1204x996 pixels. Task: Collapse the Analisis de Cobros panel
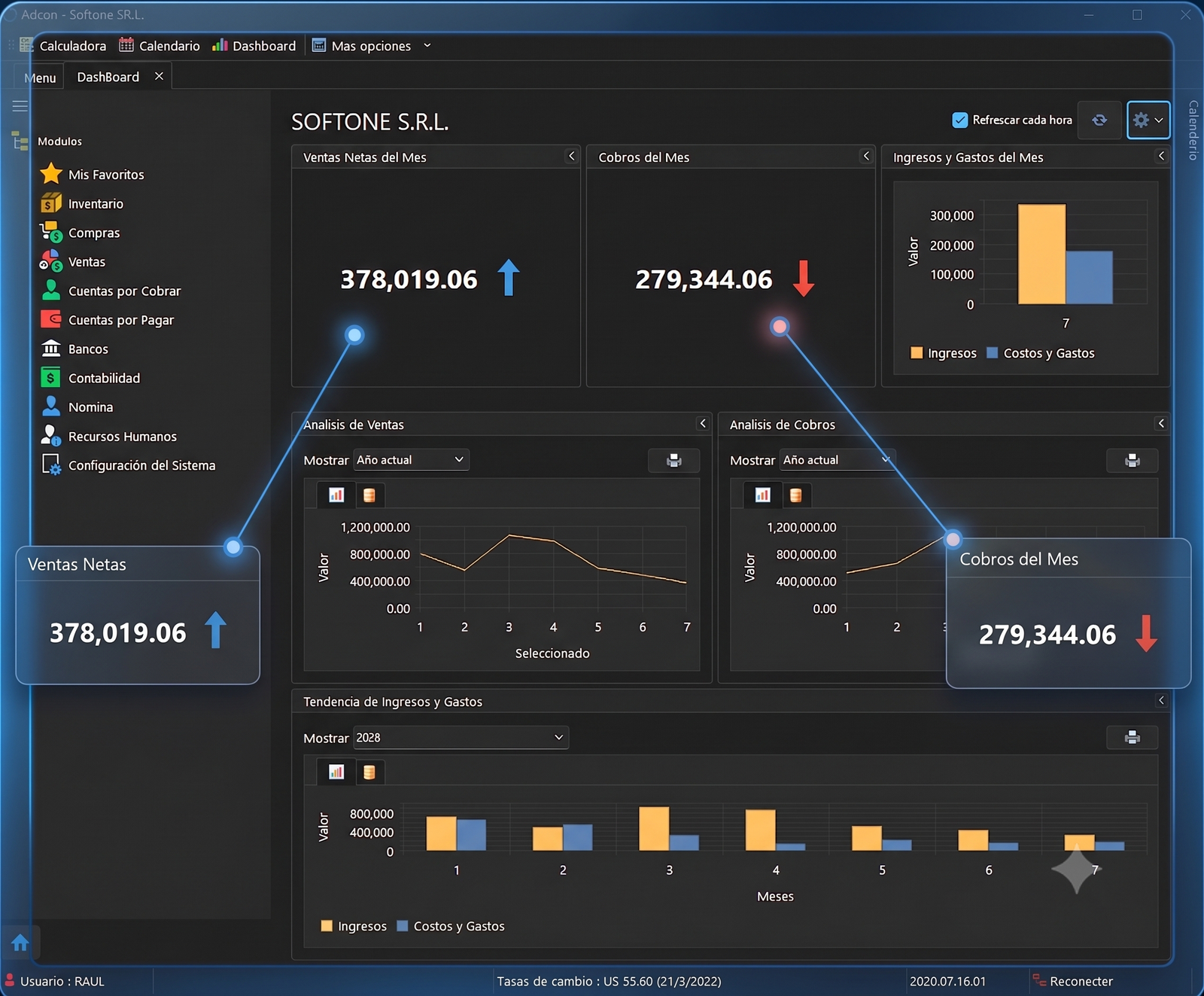click(x=1161, y=423)
